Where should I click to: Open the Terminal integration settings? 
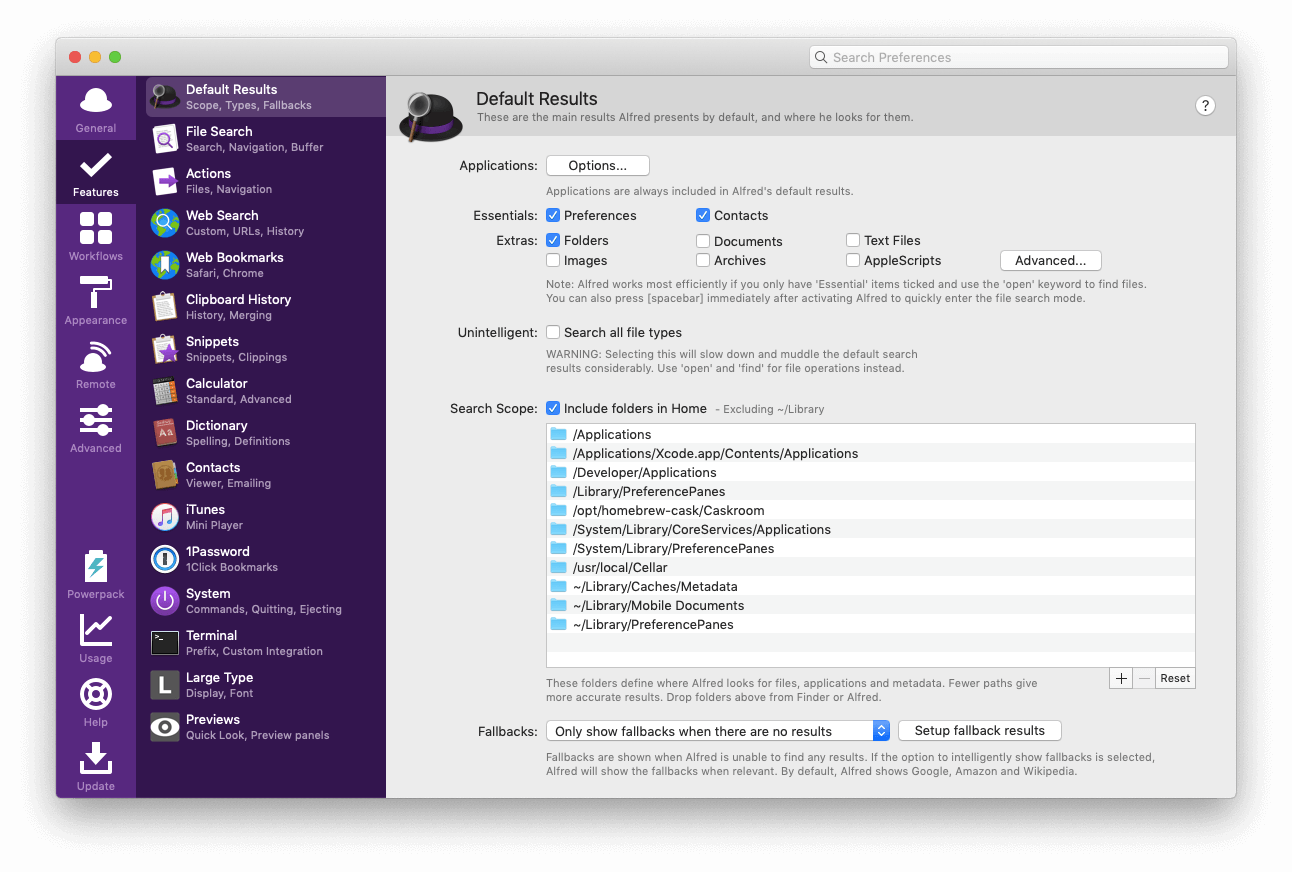coord(163,642)
